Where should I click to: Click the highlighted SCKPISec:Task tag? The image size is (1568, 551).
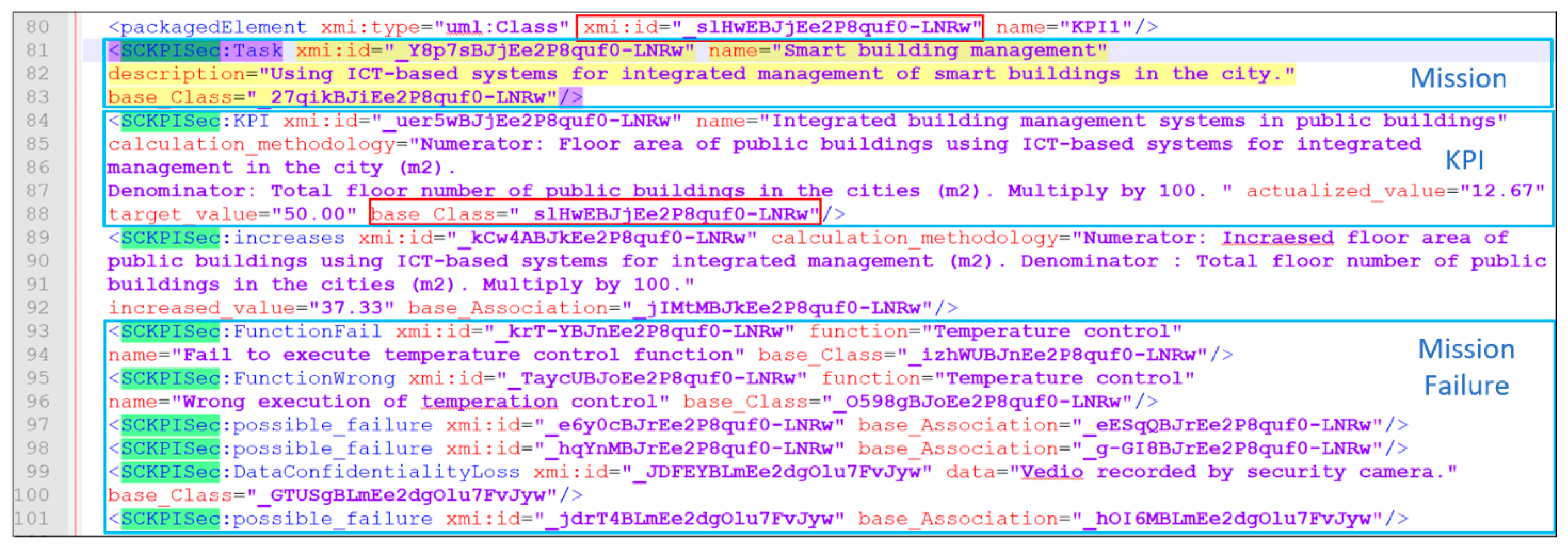click(196, 50)
